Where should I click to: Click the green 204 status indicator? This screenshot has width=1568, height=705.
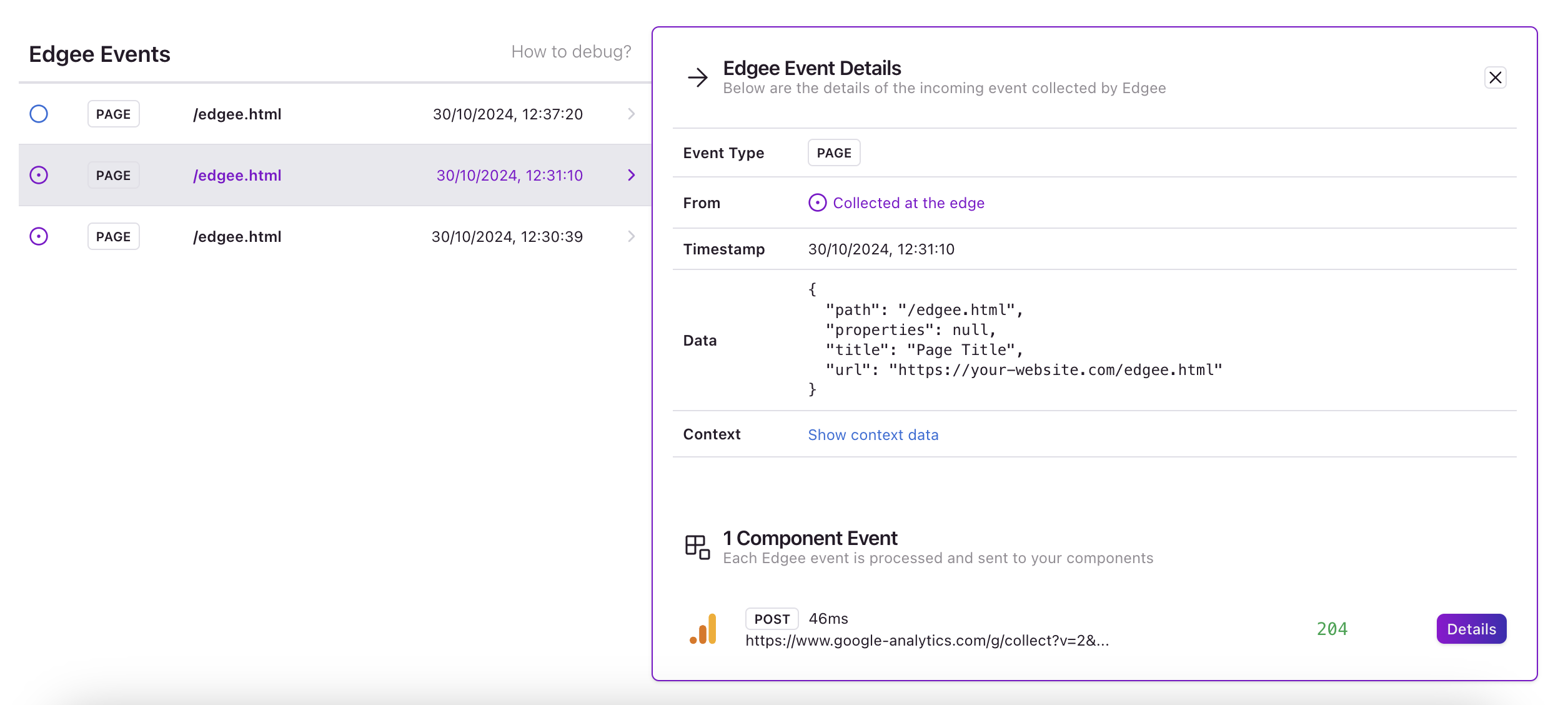click(x=1331, y=629)
